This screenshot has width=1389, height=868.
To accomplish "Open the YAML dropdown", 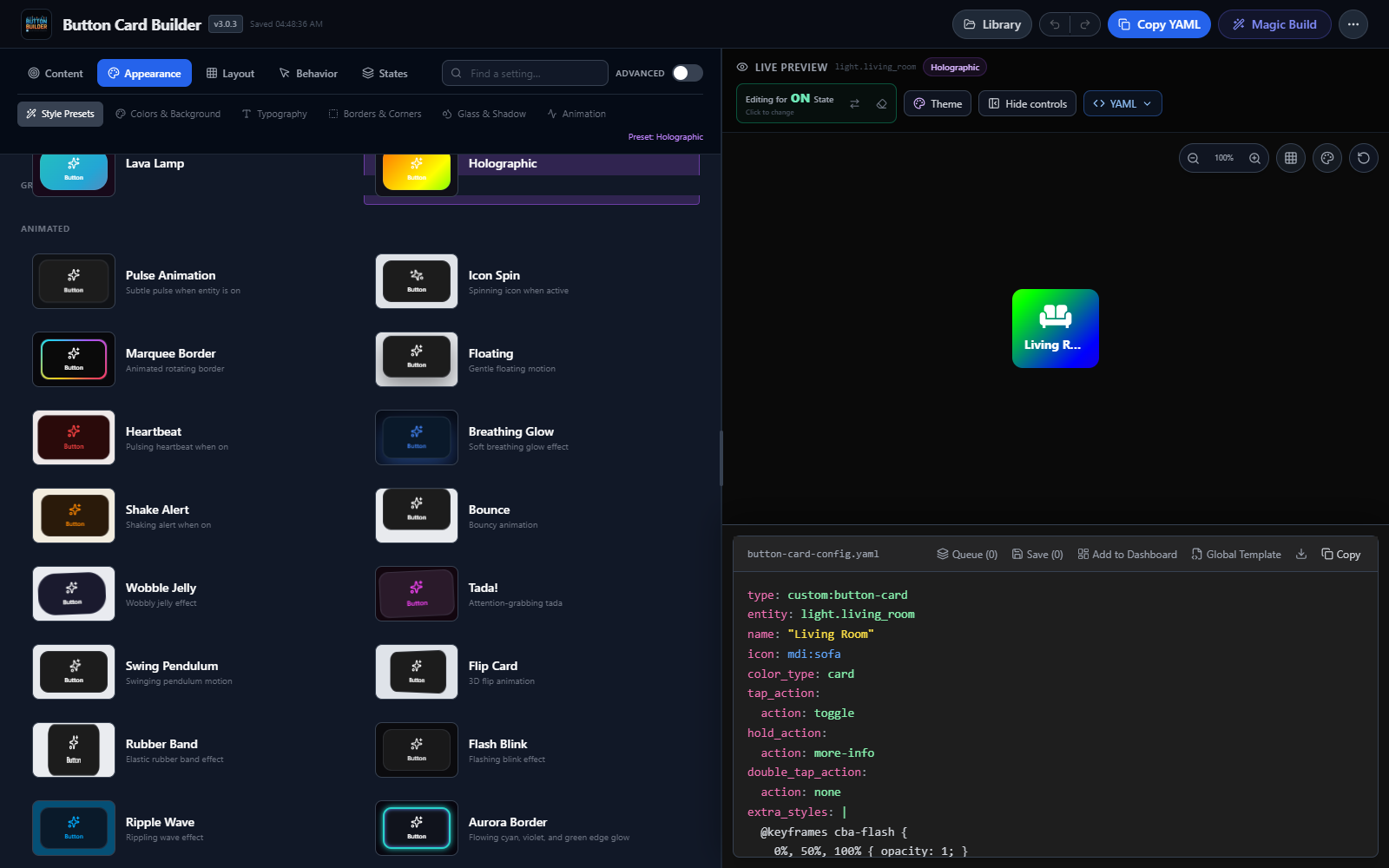I will (1122, 103).
